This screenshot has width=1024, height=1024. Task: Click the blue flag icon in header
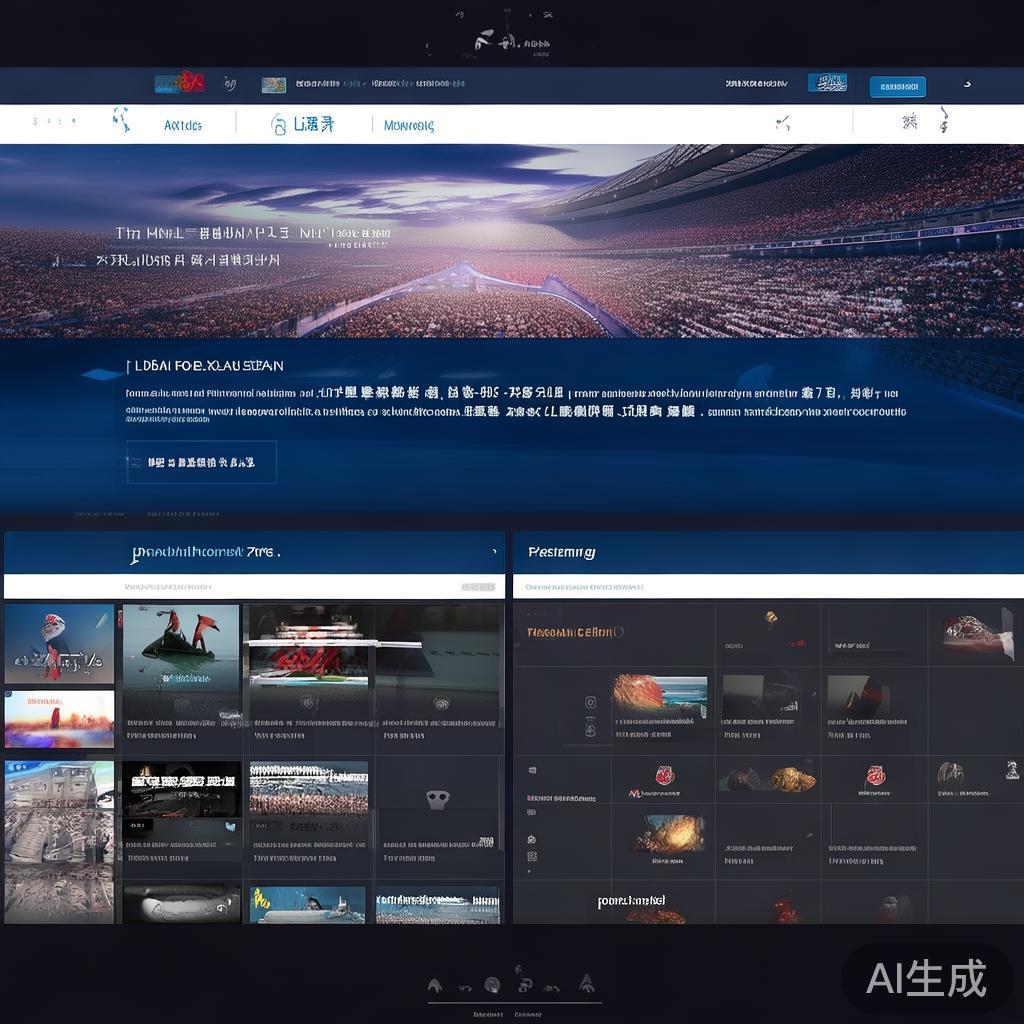pyautogui.click(x=826, y=83)
